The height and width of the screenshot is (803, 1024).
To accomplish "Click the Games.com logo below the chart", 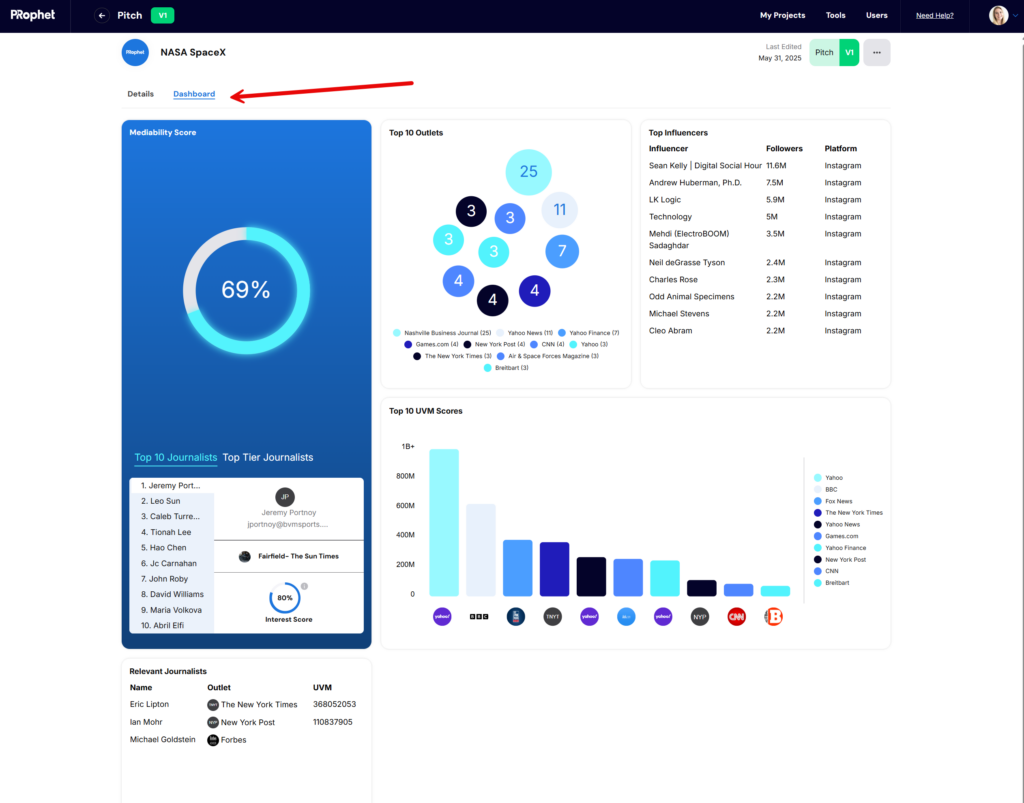I will click(626, 616).
